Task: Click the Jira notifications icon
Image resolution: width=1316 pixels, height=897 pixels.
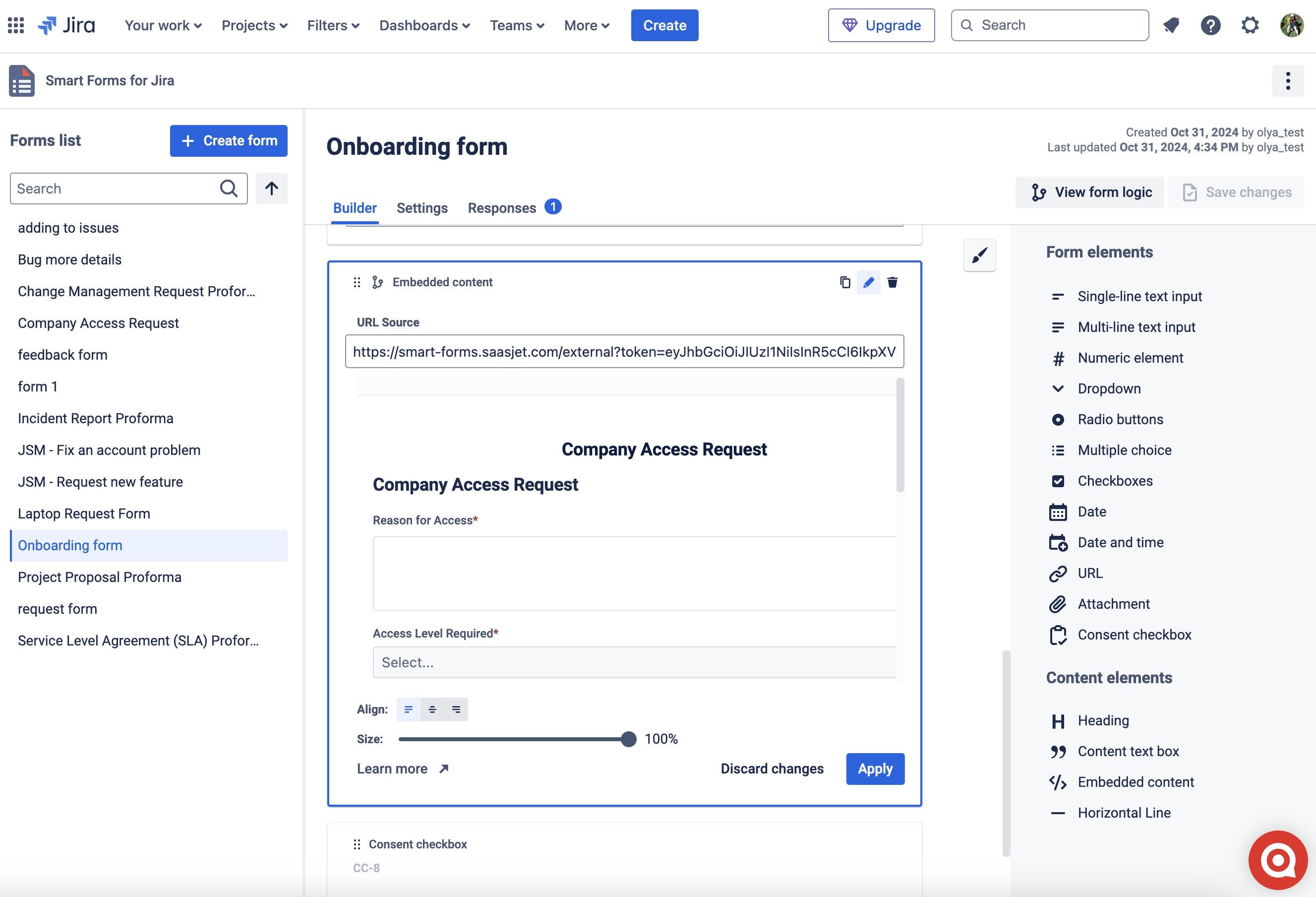Action: pos(1171,25)
